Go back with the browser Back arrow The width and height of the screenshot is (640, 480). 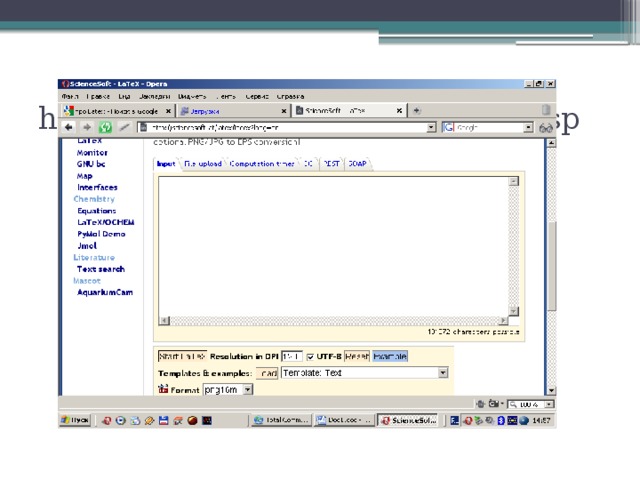coord(69,127)
